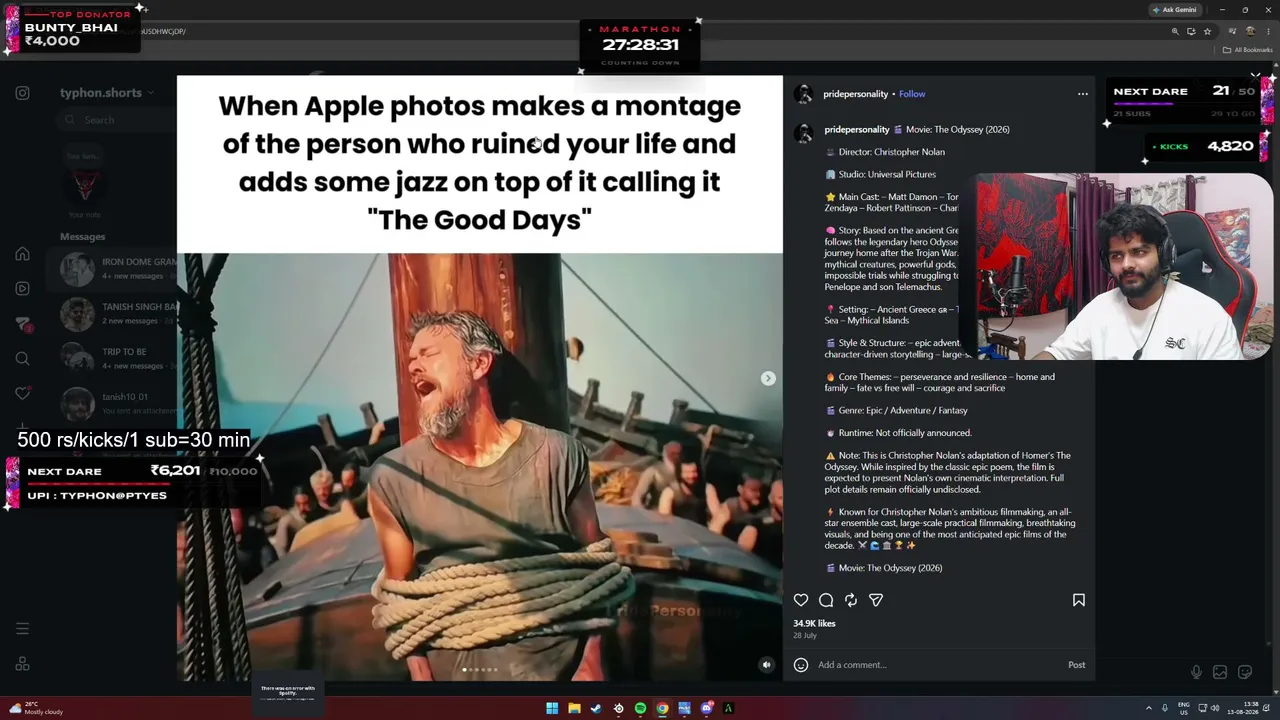Switch to Chrome in the taskbar
The height and width of the screenshot is (720, 1280).
662,709
